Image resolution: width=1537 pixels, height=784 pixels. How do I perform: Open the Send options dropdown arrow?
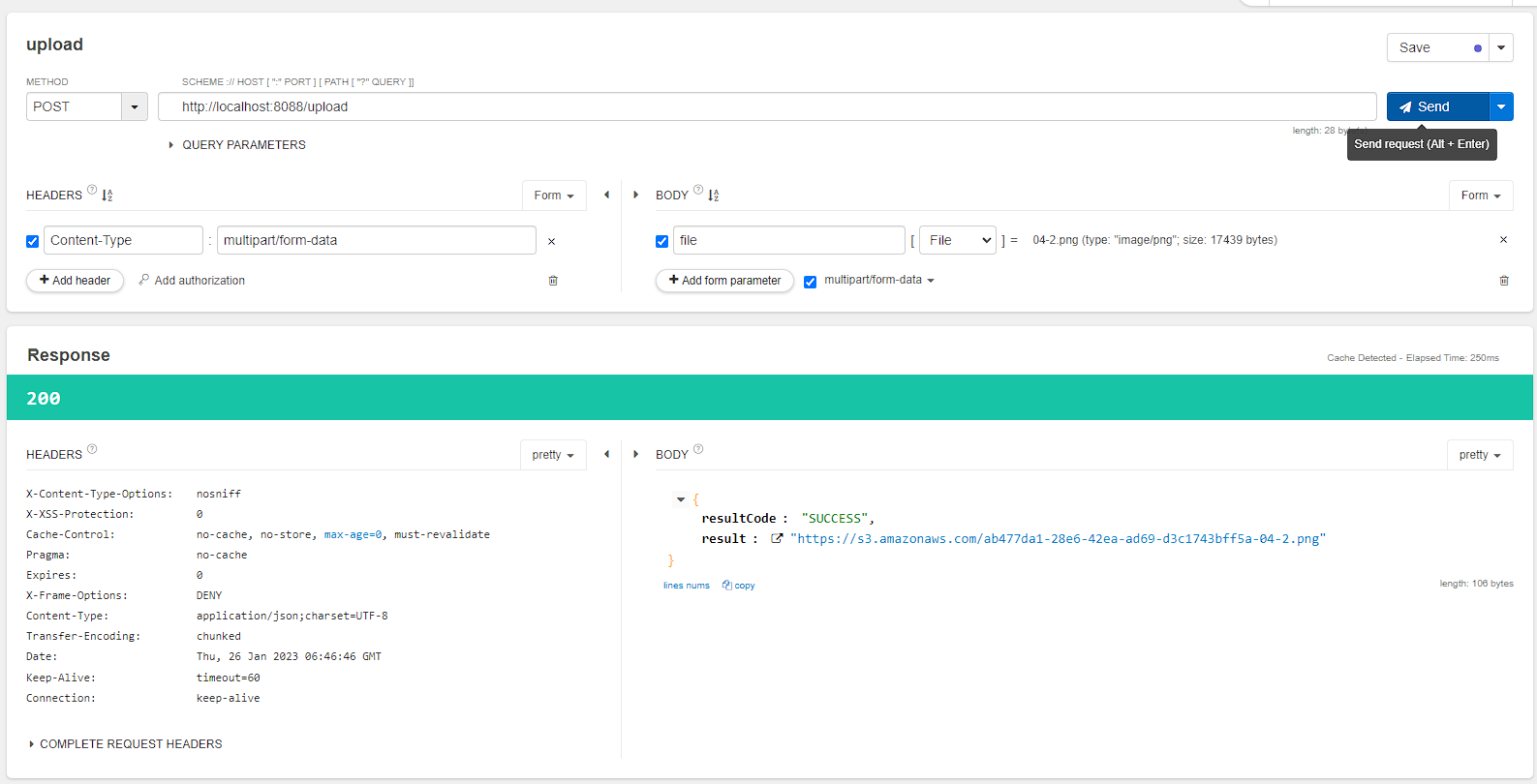pyautogui.click(x=1500, y=106)
